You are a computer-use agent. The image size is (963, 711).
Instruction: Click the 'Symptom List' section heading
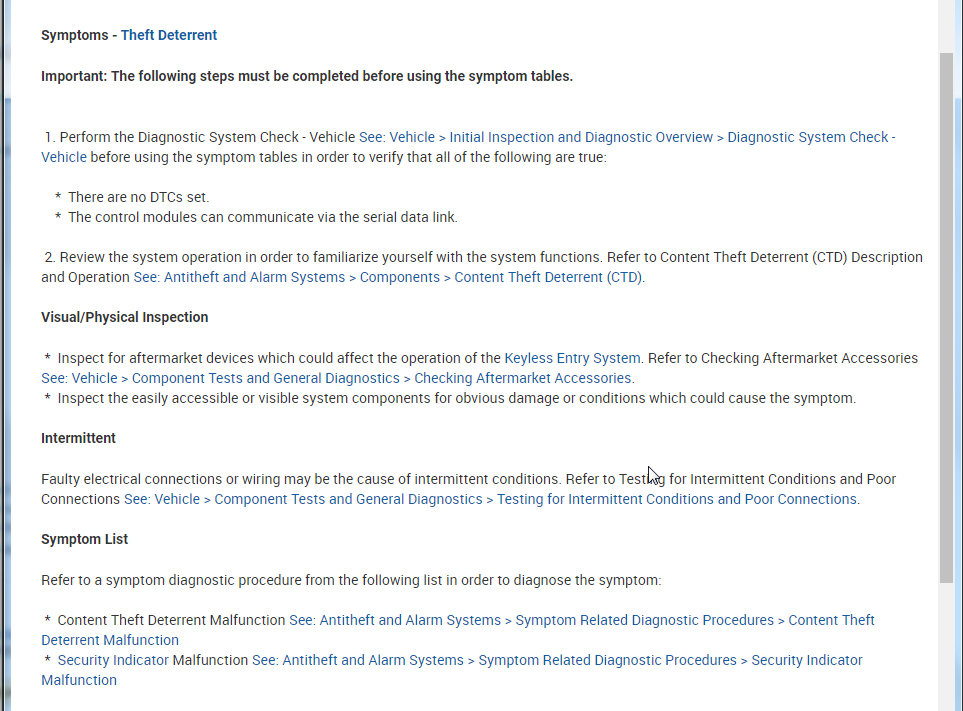click(84, 539)
